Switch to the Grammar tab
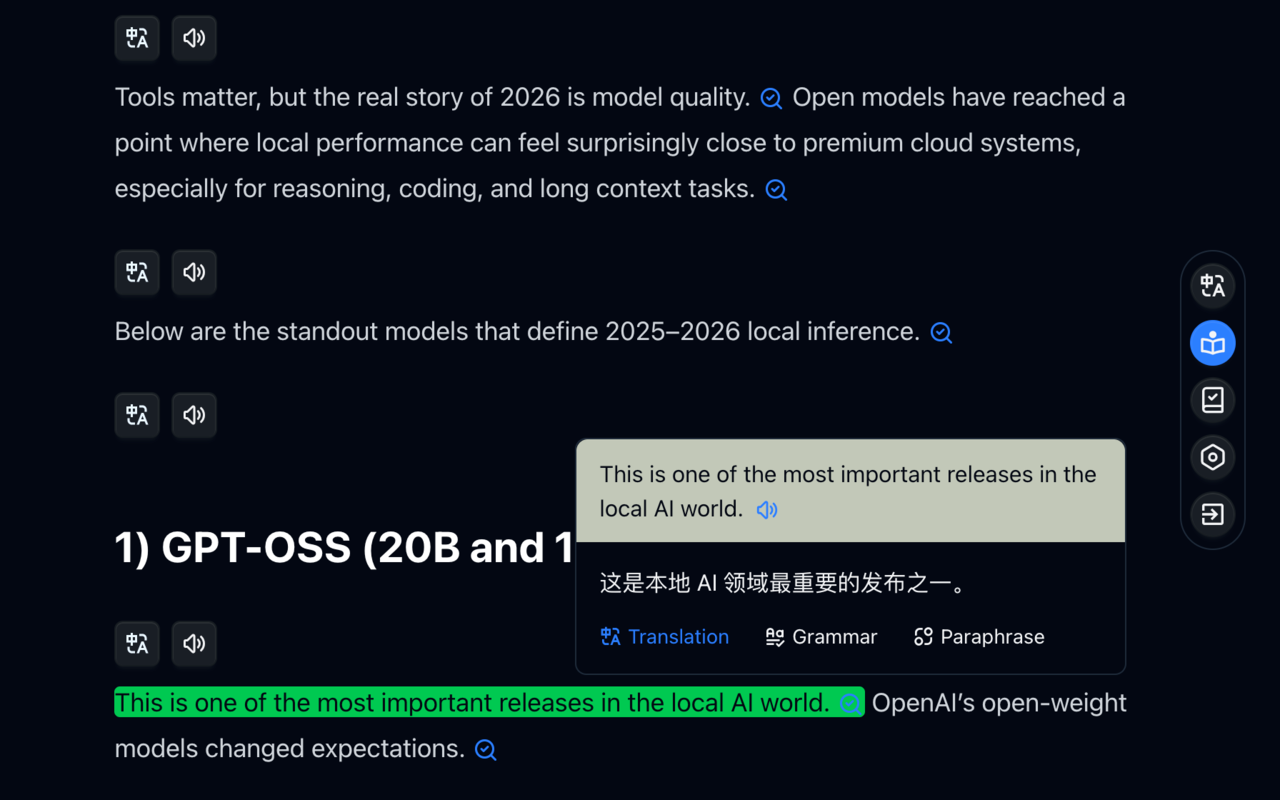 coord(821,637)
